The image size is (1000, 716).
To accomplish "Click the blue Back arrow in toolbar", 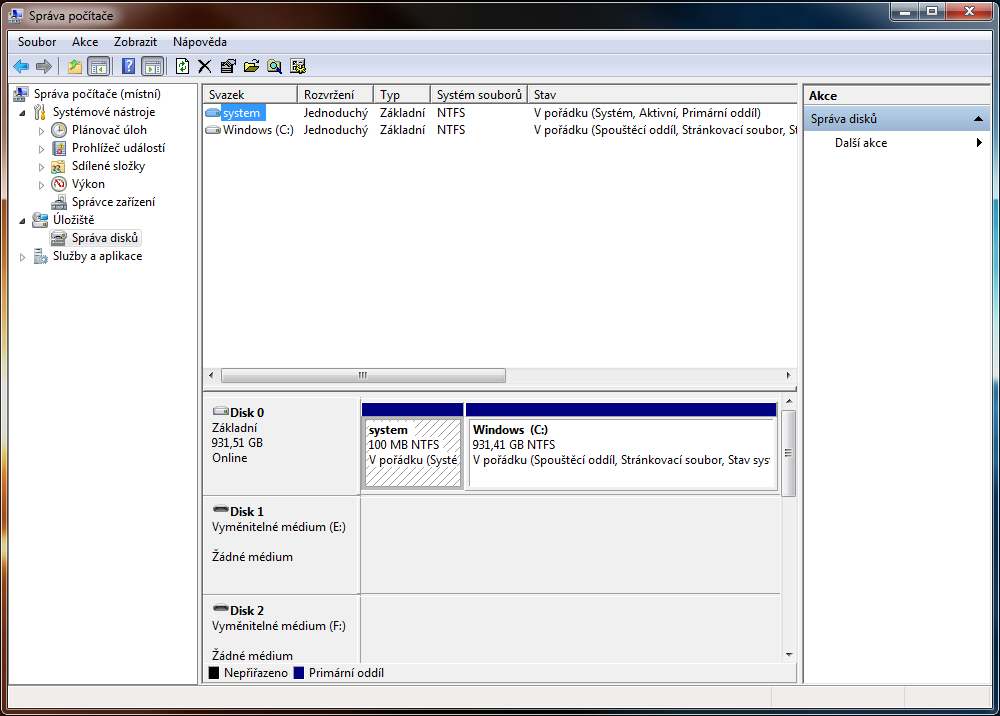I will click(x=21, y=67).
